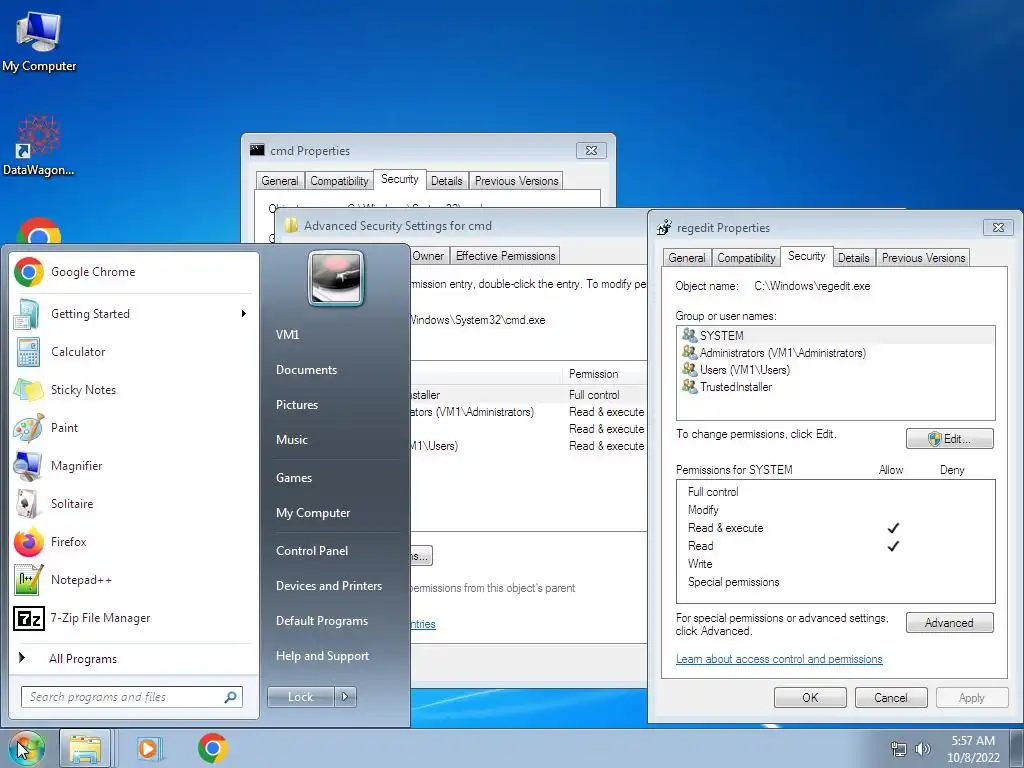
Task: Click the volume speaker tray icon
Action: (x=923, y=749)
